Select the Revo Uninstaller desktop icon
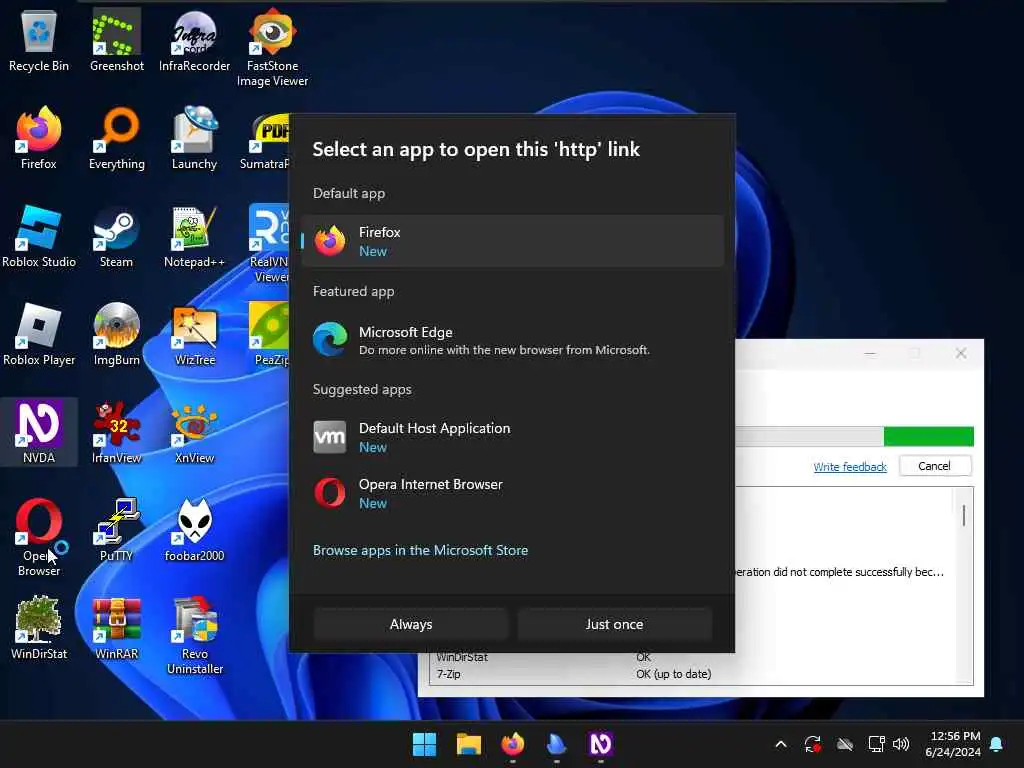Screen dimensions: 1024x768 (x=194, y=636)
